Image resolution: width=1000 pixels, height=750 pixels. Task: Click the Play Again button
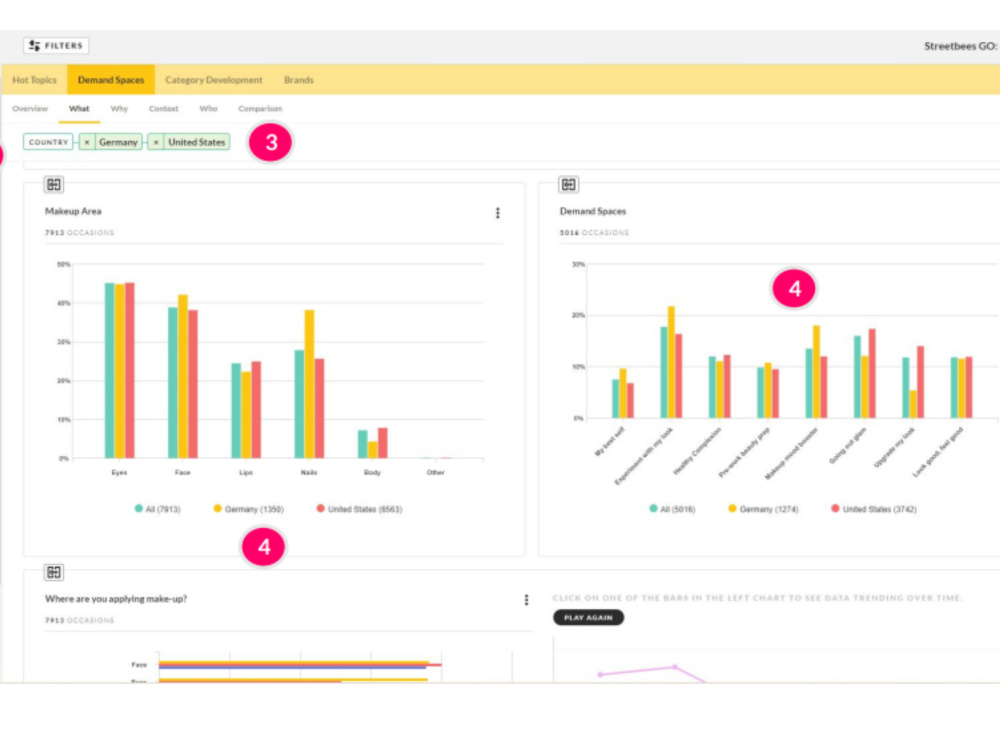coord(588,617)
